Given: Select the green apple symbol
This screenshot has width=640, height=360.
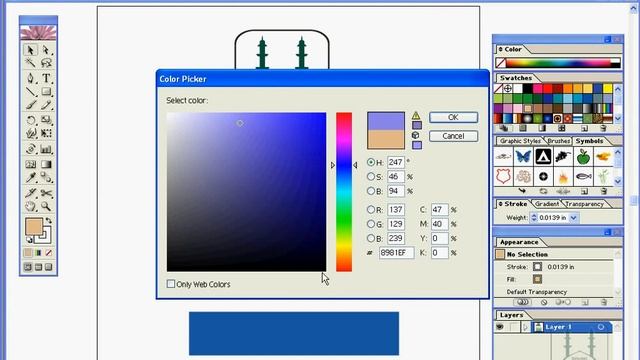Looking at the screenshot, I should (x=583, y=156).
